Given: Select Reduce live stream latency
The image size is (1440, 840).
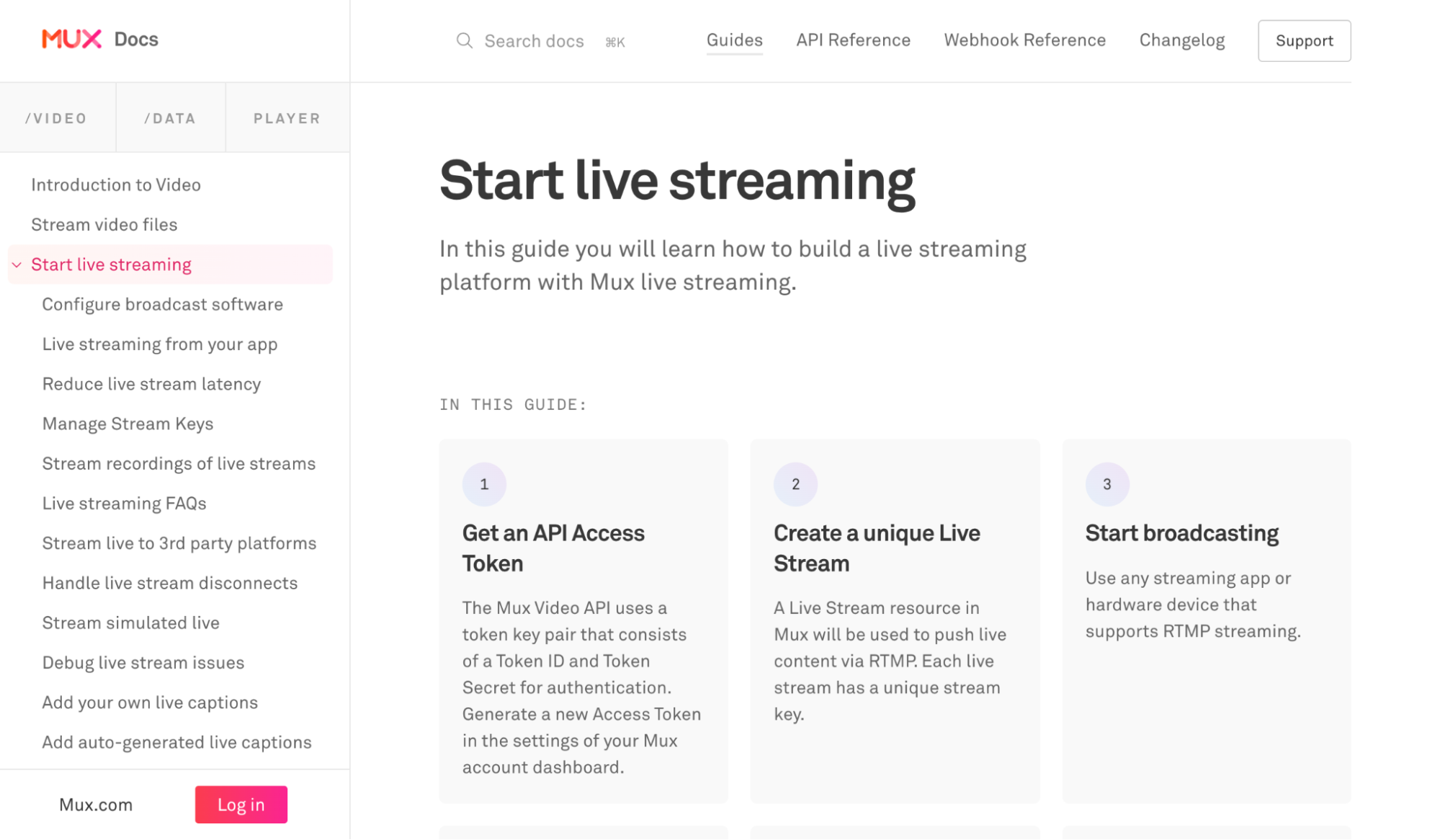Looking at the screenshot, I should pyautogui.click(x=151, y=384).
